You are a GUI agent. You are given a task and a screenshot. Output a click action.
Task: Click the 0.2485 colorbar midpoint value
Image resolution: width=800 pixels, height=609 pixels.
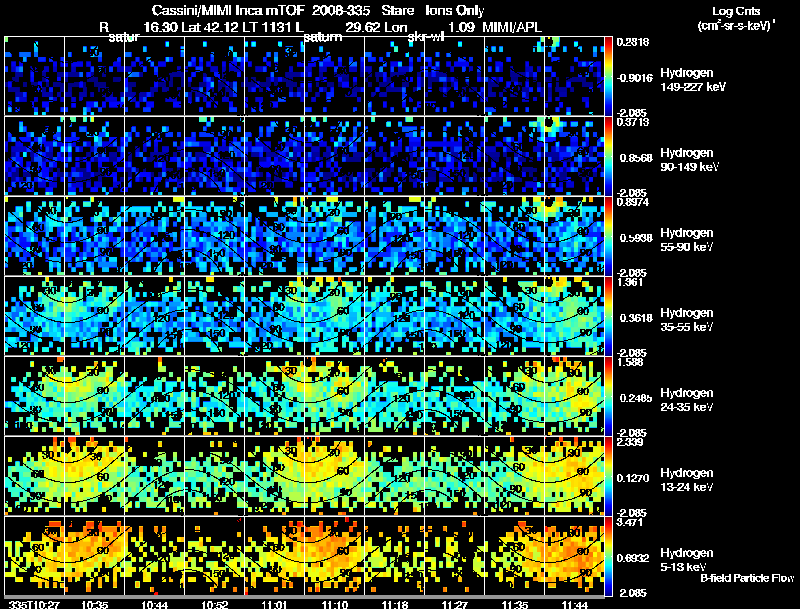636,398
